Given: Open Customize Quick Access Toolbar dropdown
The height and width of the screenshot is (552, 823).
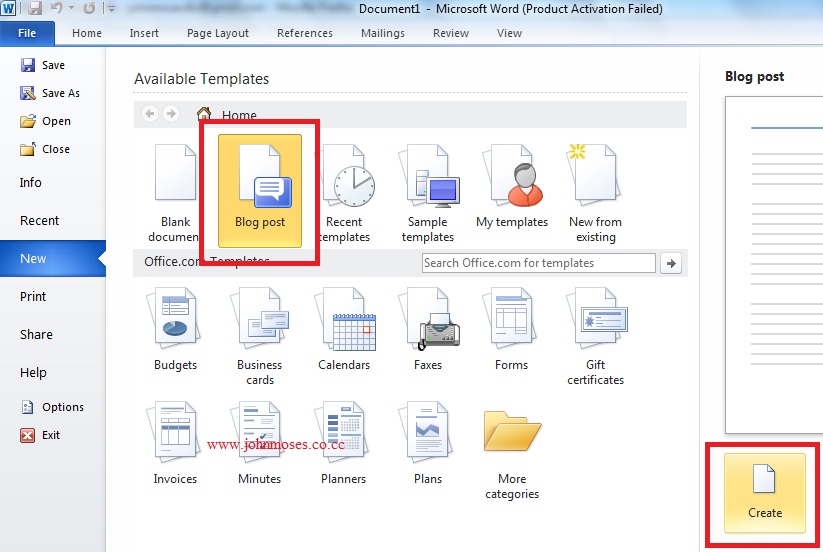Looking at the screenshot, I should pyautogui.click(x=110, y=8).
